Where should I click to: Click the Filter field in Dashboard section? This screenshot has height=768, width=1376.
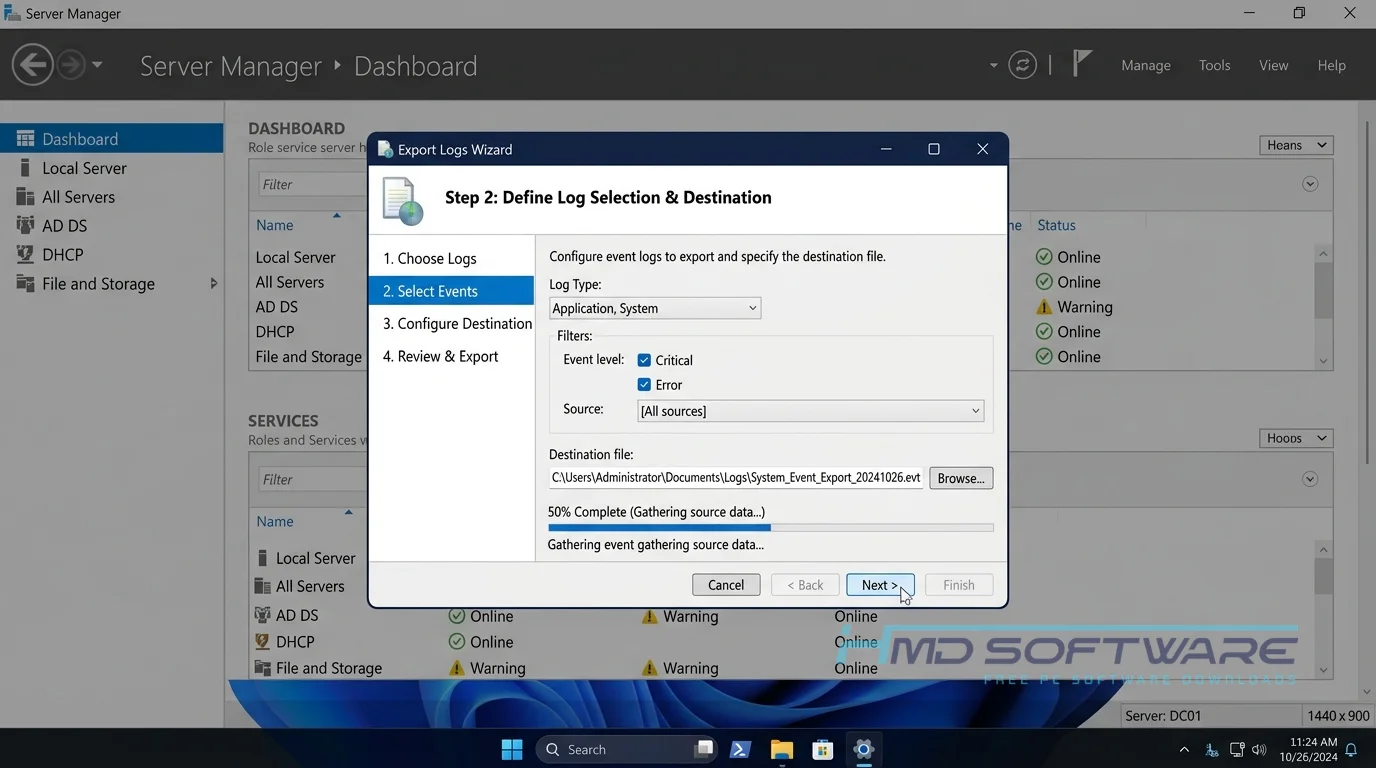click(x=313, y=184)
